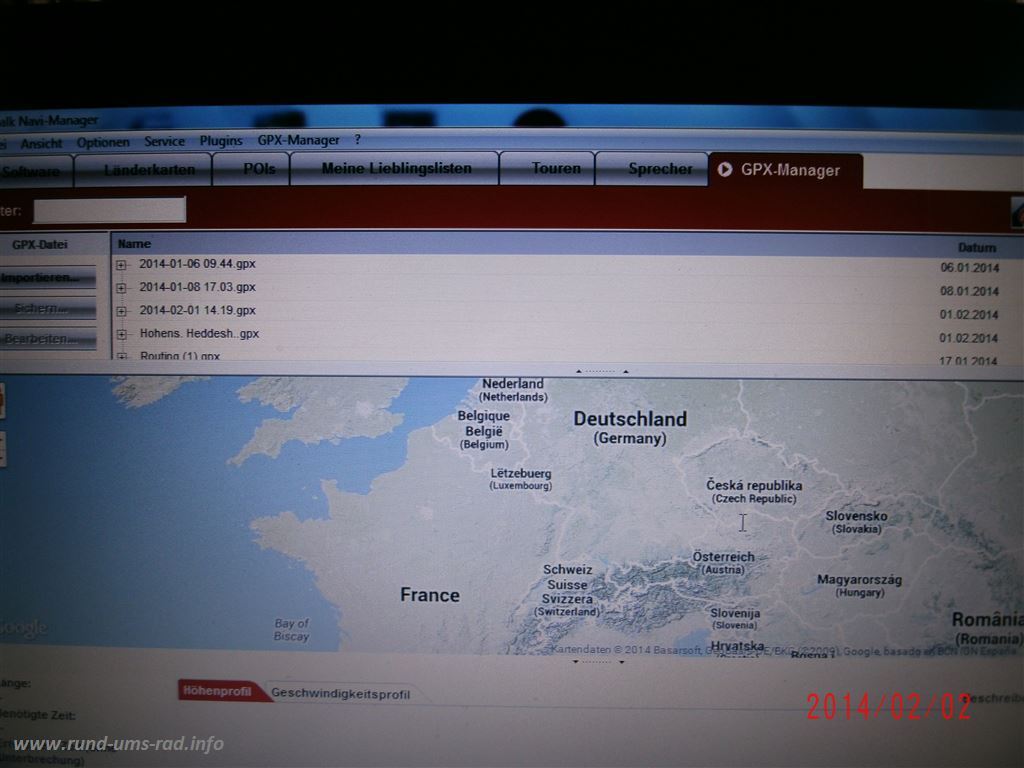
Task: Click the Bearbeiten button
Action: pos(46,339)
